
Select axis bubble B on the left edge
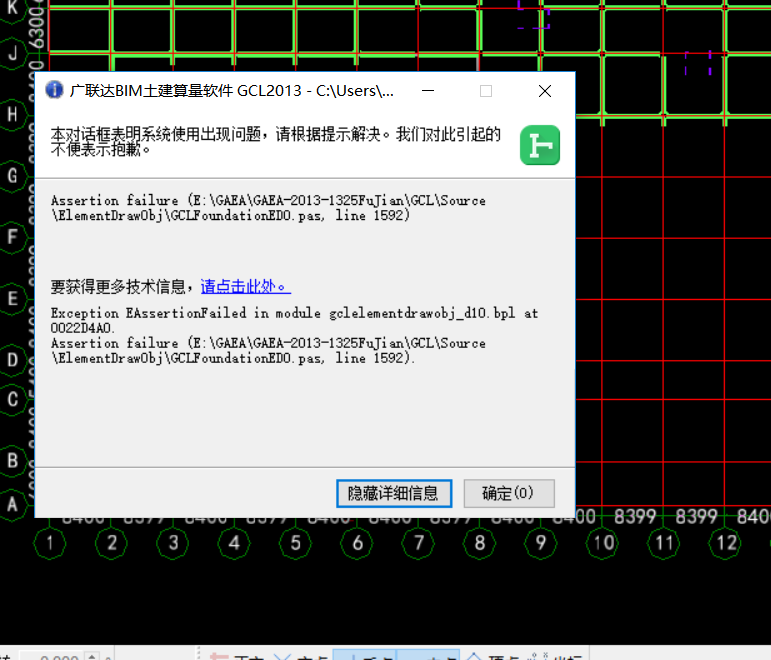(12, 461)
